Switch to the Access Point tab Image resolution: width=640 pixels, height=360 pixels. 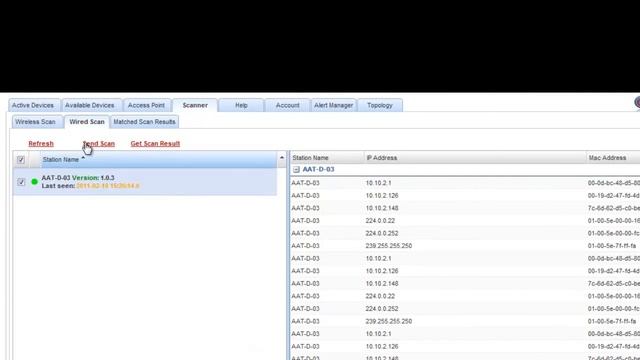(146, 105)
